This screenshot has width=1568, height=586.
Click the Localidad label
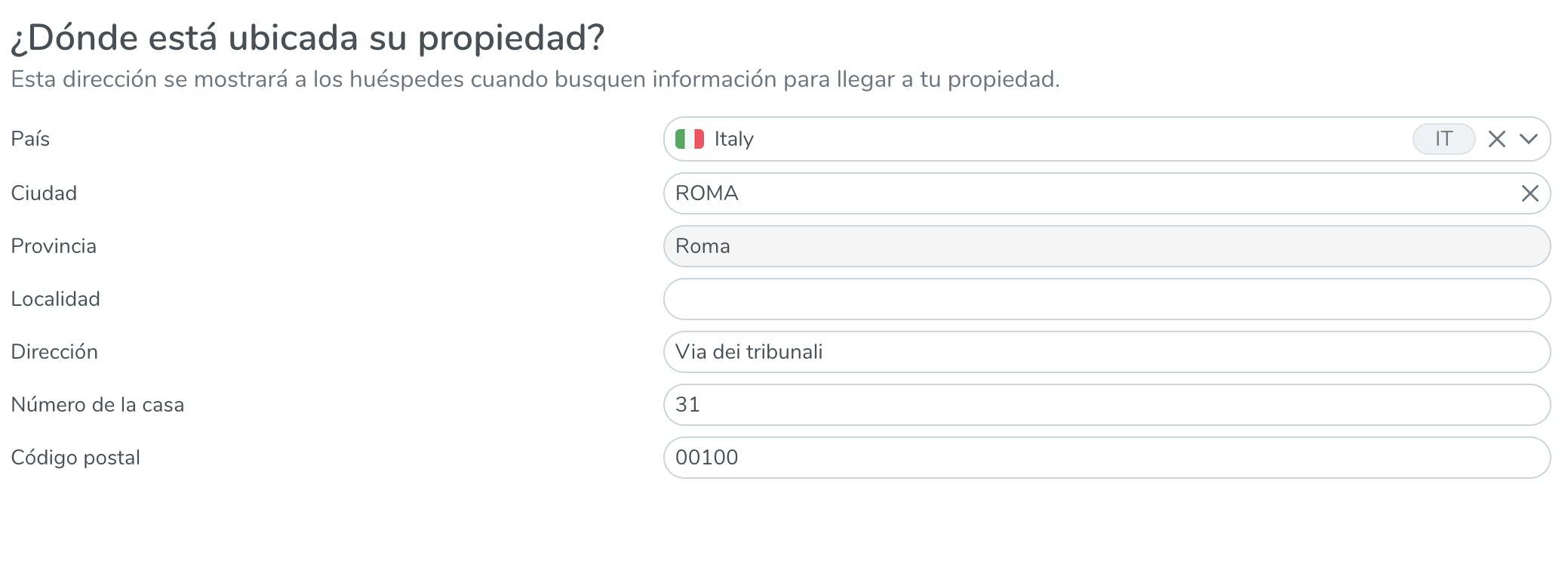pos(55,299)
